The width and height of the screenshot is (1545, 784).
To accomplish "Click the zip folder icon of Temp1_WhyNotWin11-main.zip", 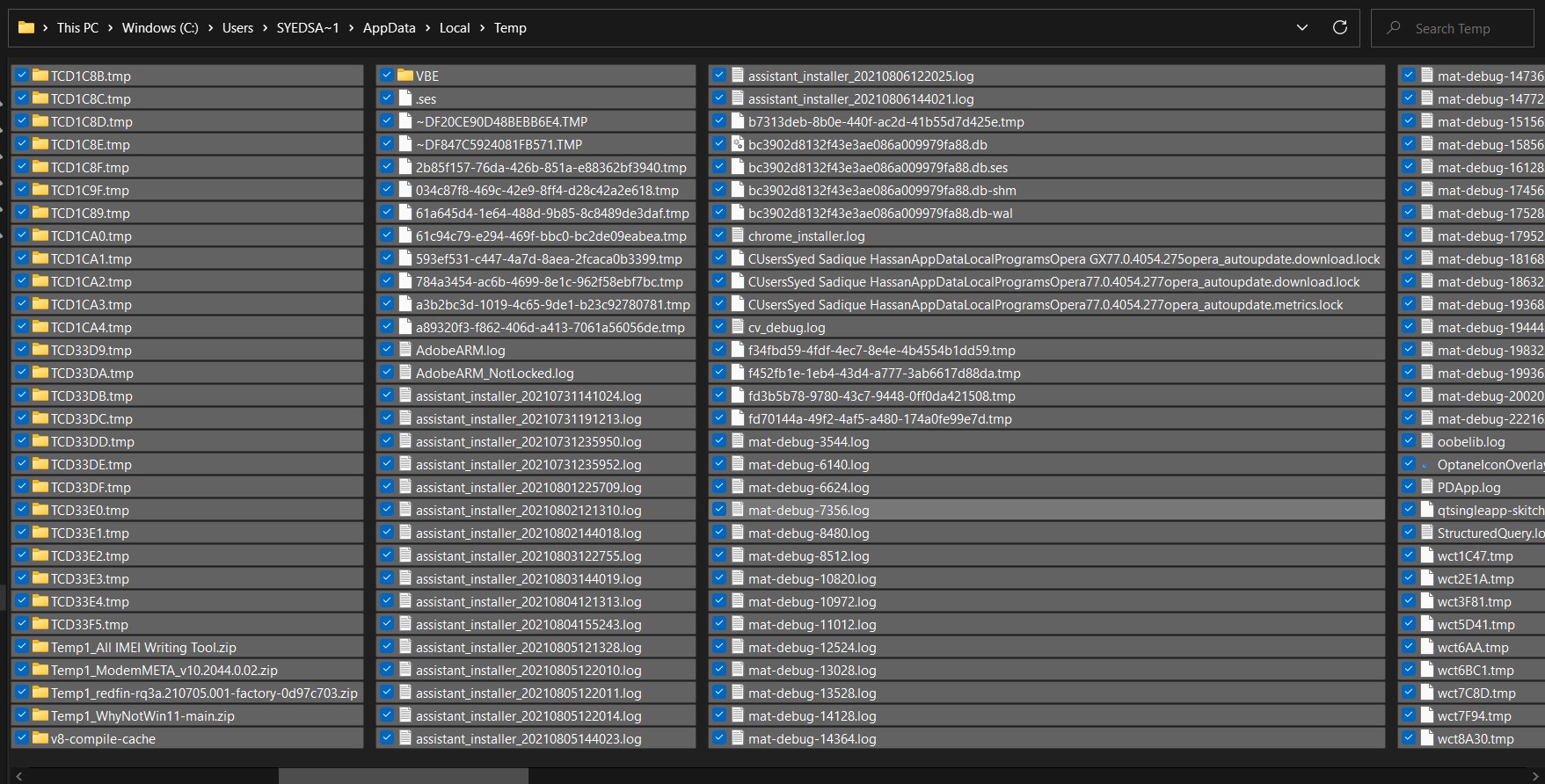I will [x=40, y=715].
